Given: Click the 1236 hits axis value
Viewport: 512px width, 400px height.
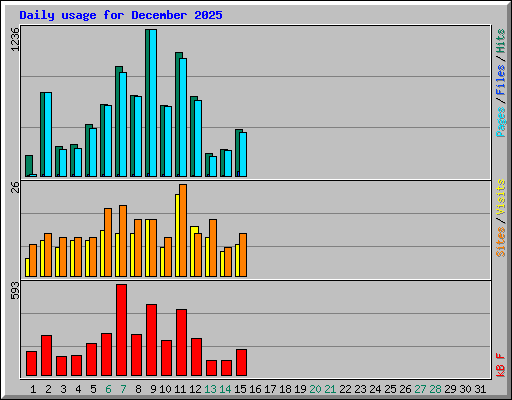Looking at the screenshot, I should [x=15, y=39].
